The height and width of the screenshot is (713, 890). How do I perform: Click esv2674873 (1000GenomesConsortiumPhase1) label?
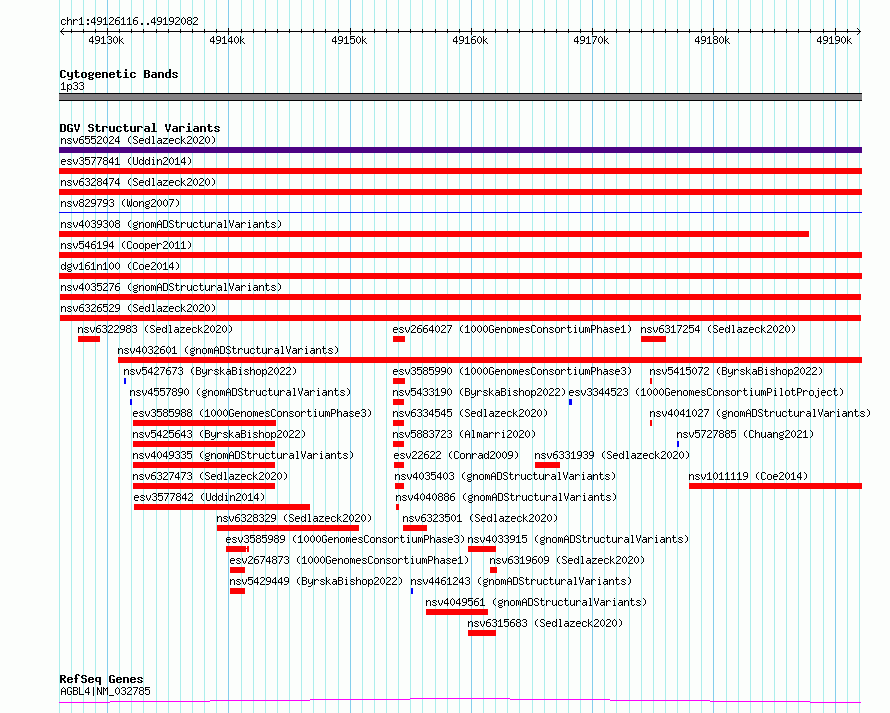coord(349,560)
